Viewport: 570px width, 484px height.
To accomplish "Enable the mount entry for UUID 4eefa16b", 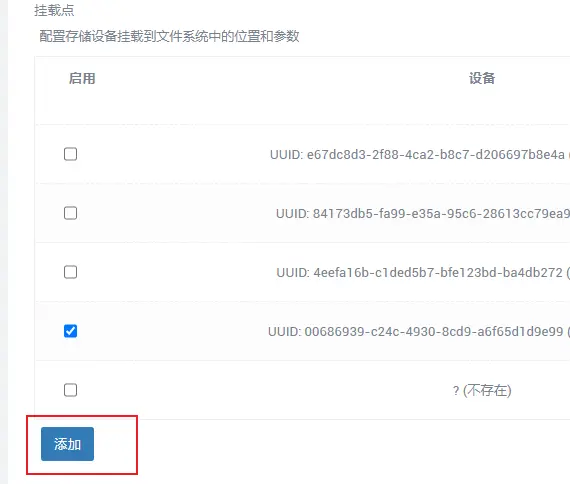I will pos(70,272).
